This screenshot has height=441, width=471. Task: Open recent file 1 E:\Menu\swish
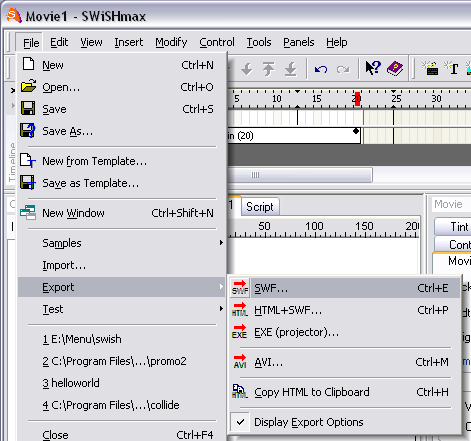[x=122, y=339]
